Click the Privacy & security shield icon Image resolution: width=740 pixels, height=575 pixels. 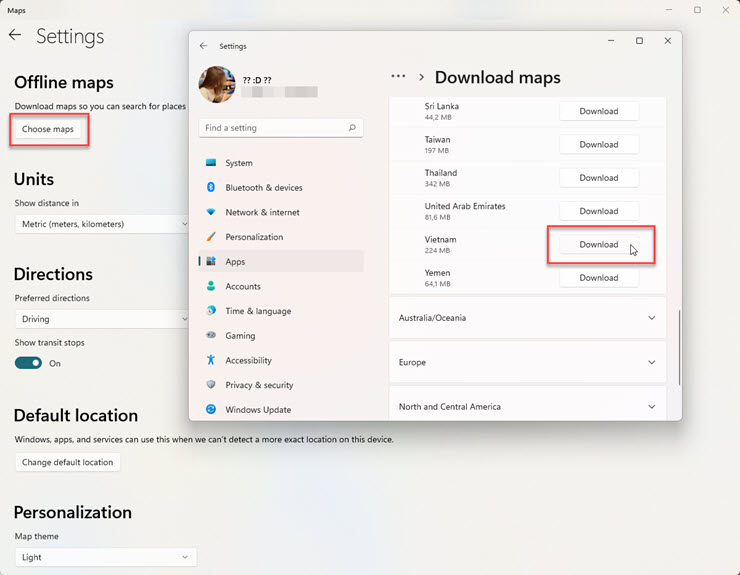click(x=211, y=385)
